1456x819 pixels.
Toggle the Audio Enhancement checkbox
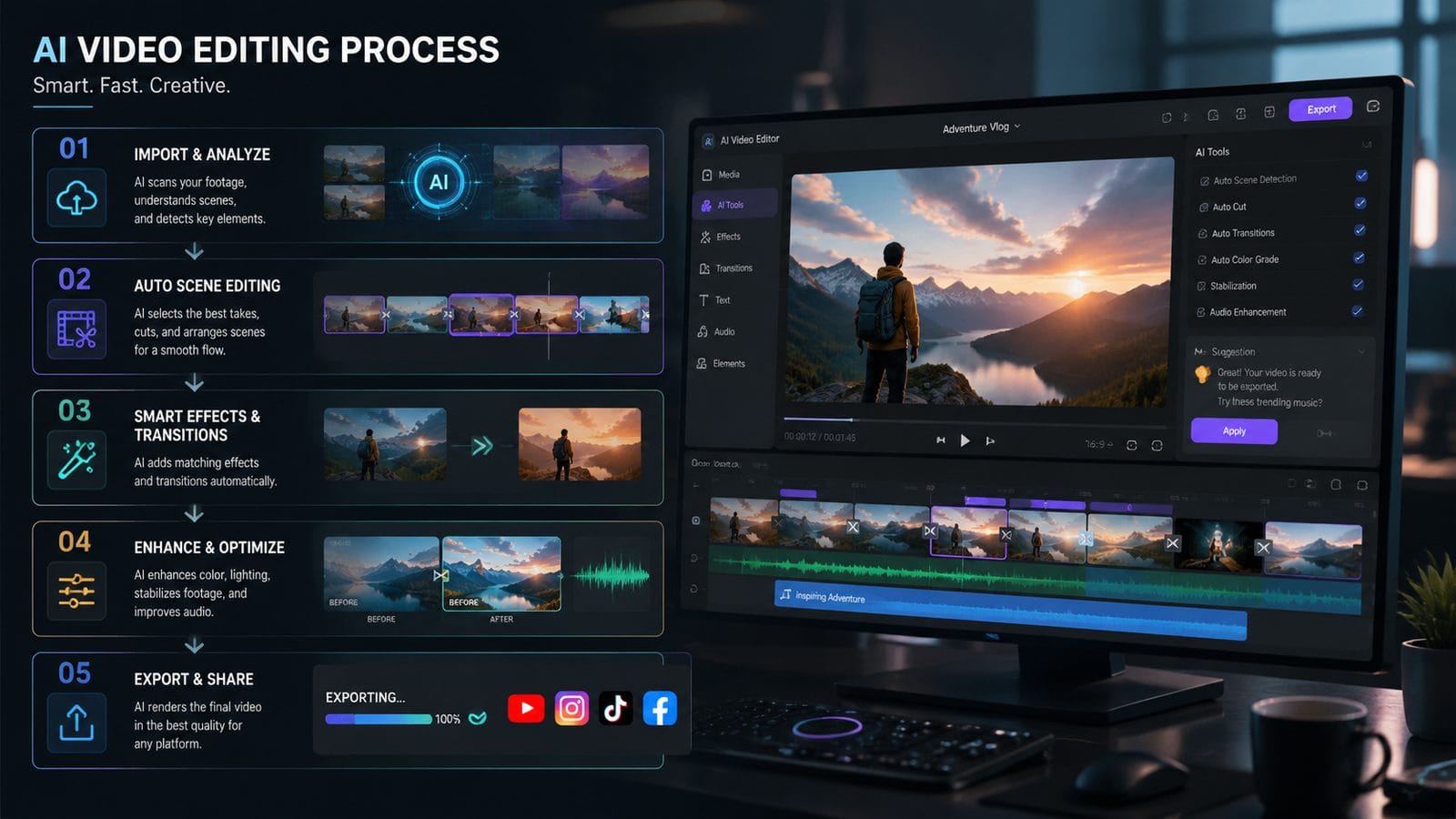[1357, 310]
